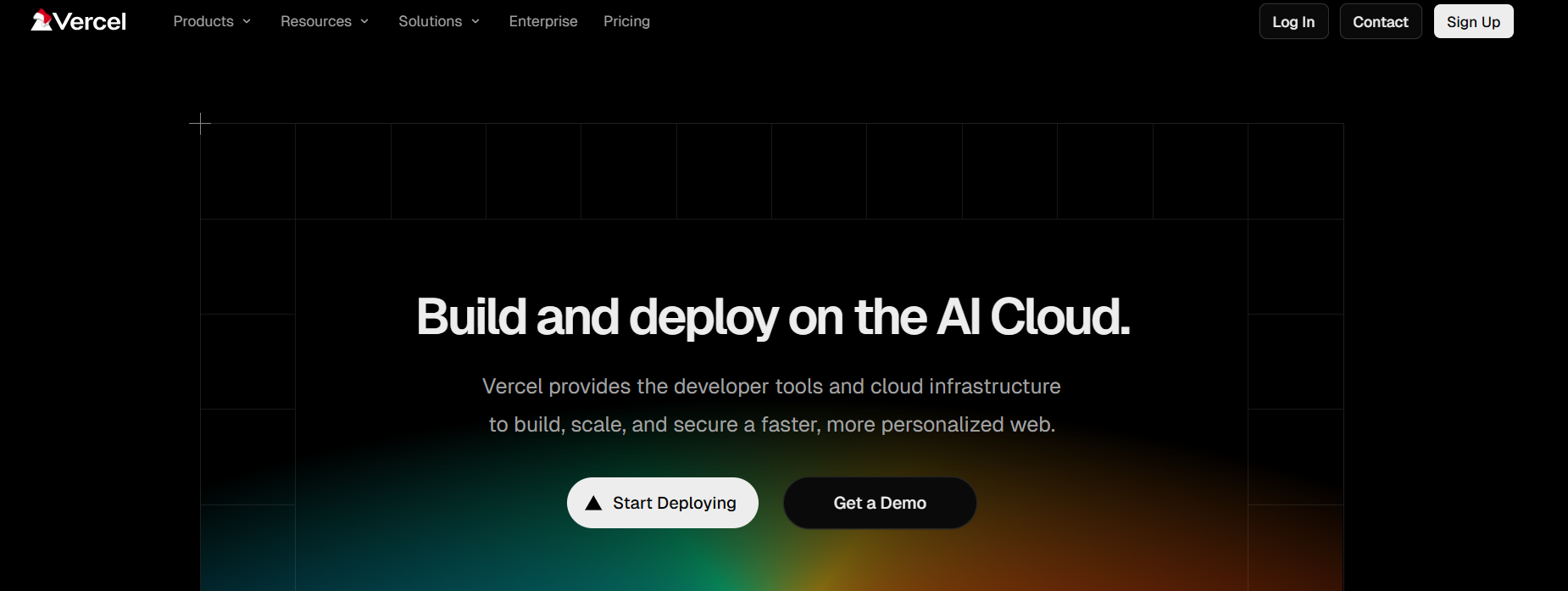Click the Log In button

coord(1293,21)
